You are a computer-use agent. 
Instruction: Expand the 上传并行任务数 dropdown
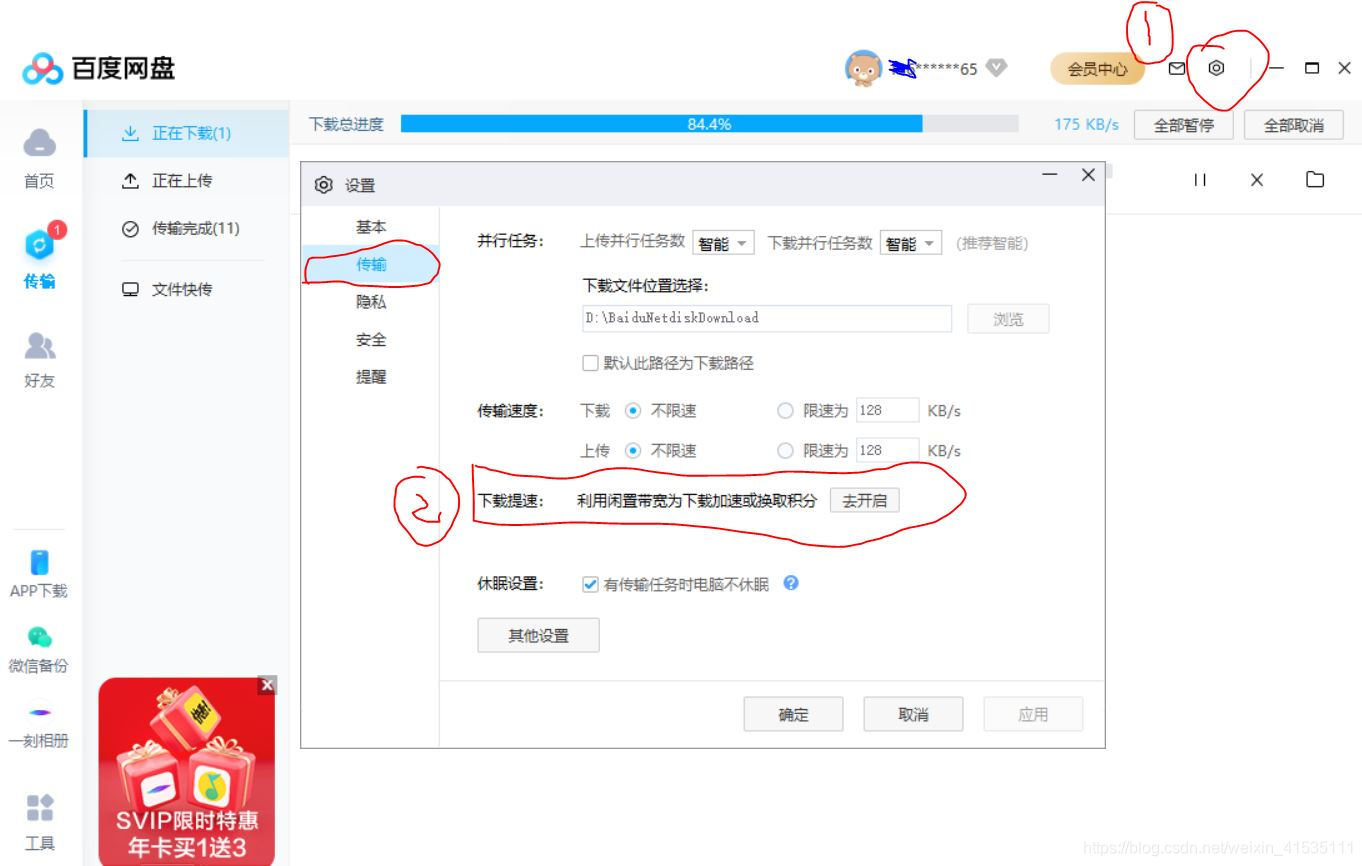pos(723,243)
